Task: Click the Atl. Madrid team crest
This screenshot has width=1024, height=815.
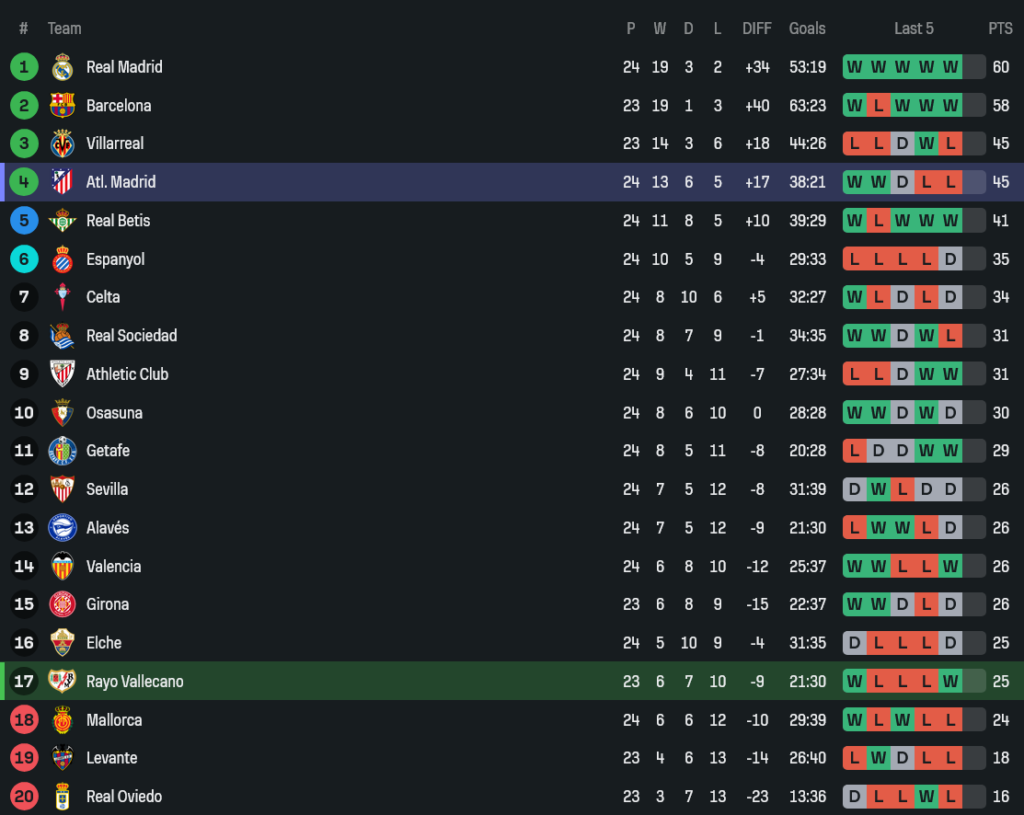Action: pos(62,182)
